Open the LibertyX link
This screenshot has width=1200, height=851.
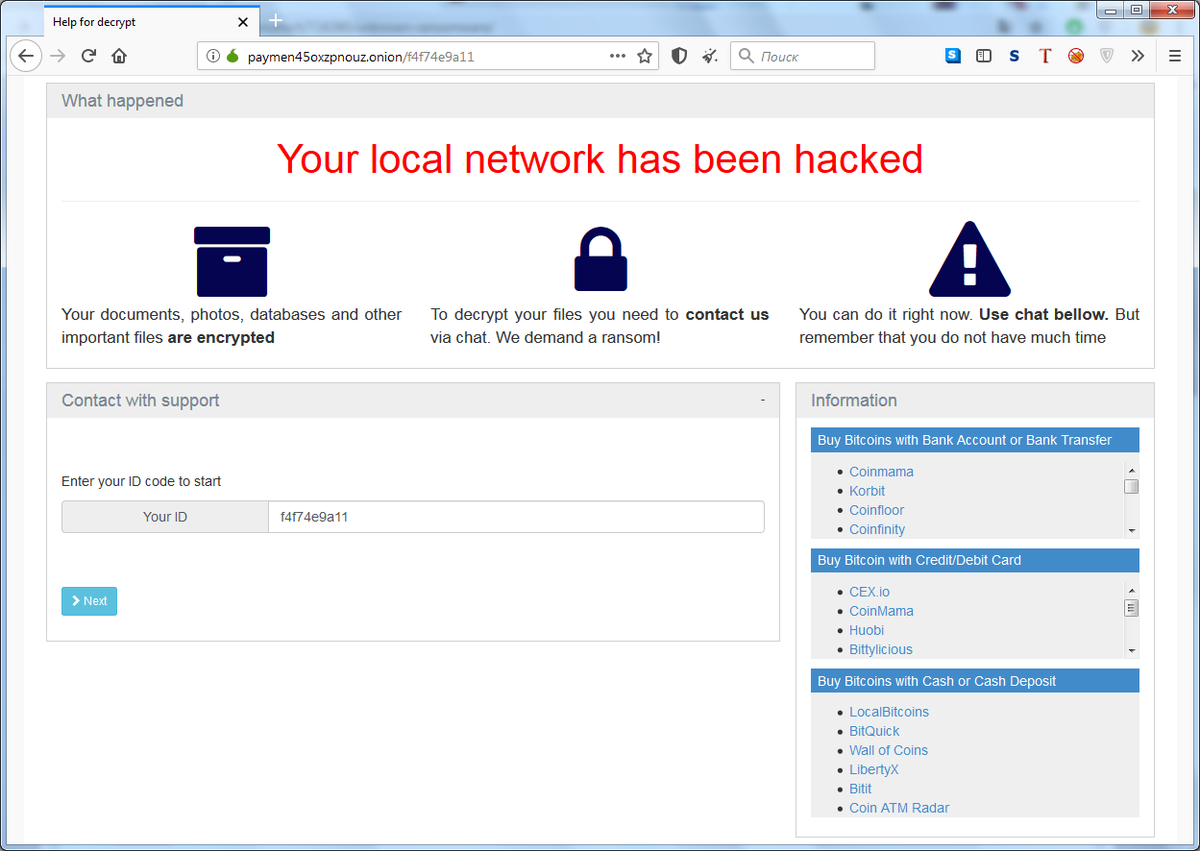(874, 769)
